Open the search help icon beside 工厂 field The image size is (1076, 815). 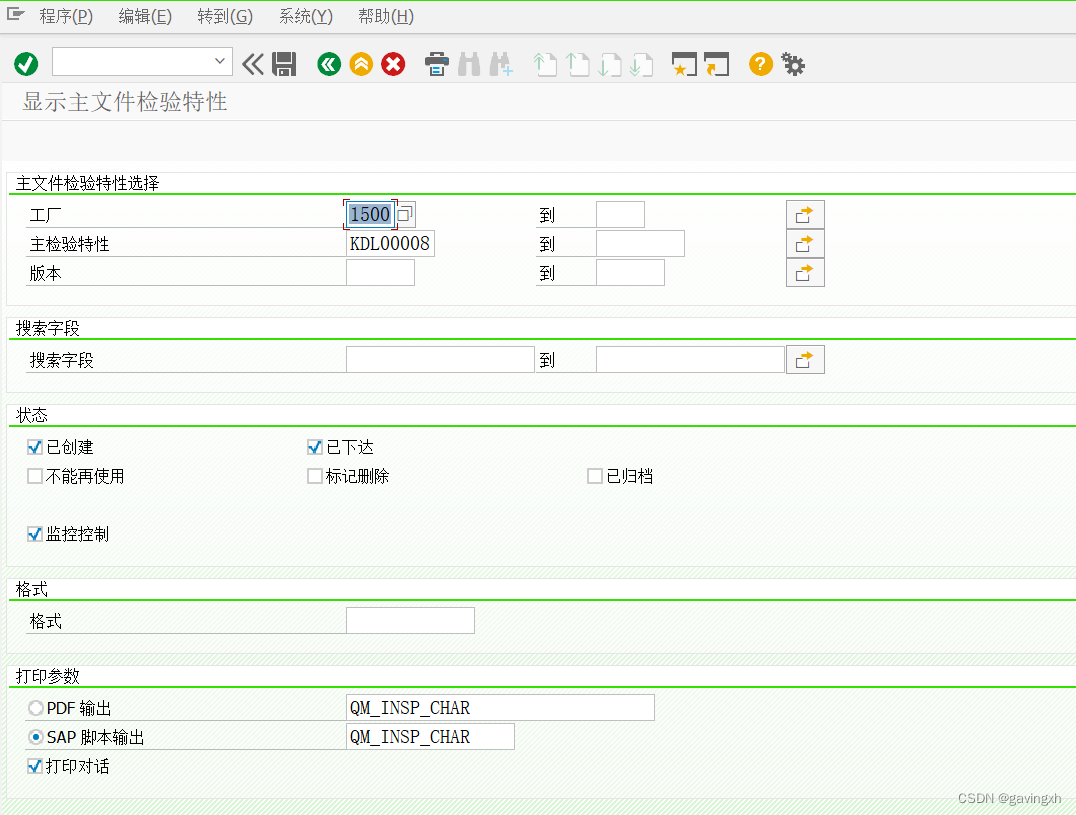(x=406, y=215)
